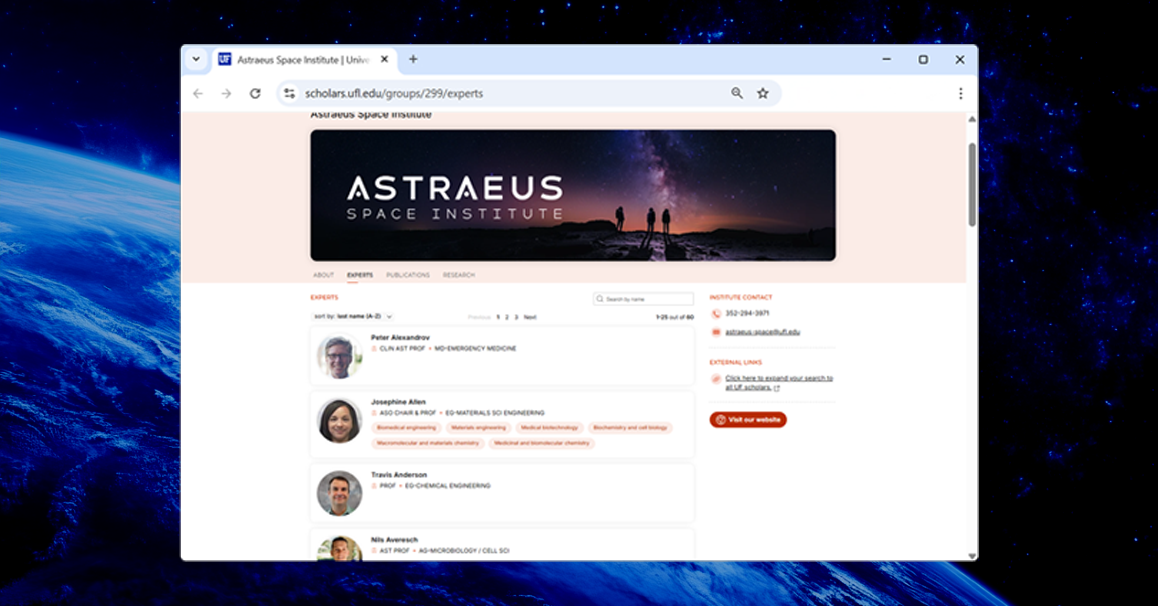The height and width of the screenshot is (606, 1158).
Task: View site information in address bar
Action: click(x=290, y=94)
